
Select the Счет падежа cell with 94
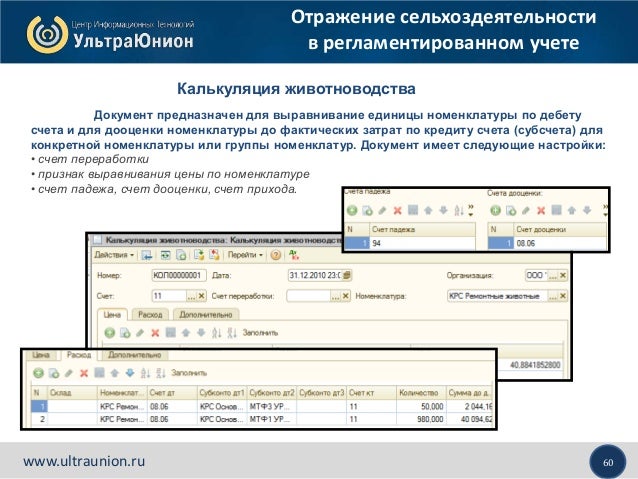tap(422, 243)
